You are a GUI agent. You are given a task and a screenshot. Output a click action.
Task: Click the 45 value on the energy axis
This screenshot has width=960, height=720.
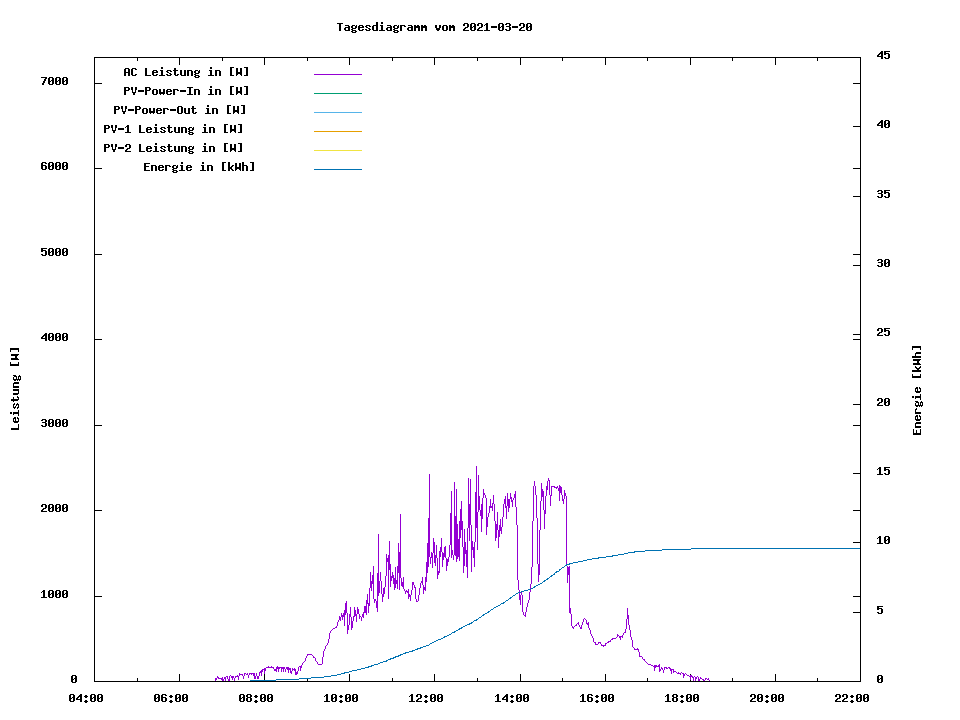pyautogui.click(x=883, y=55)
